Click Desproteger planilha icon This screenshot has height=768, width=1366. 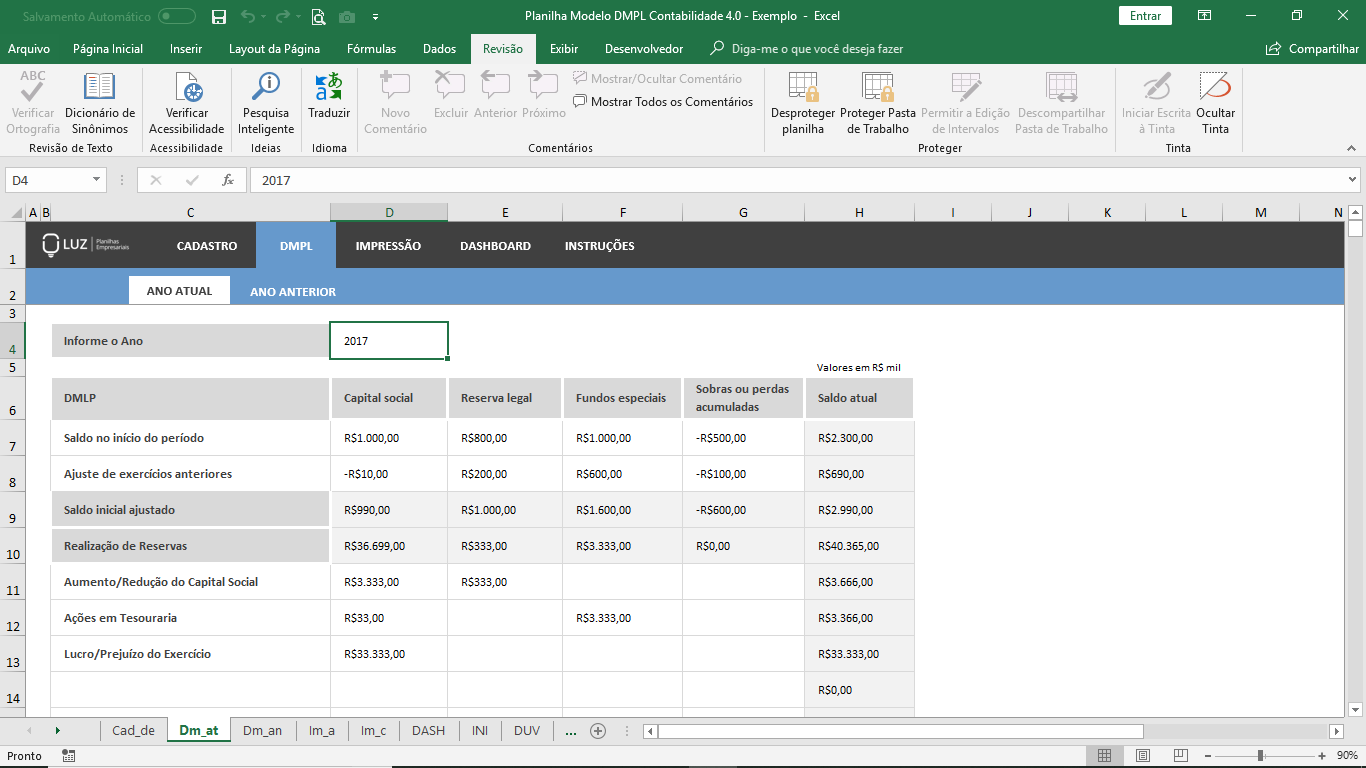pyautogui.click(x=802, y=88)
